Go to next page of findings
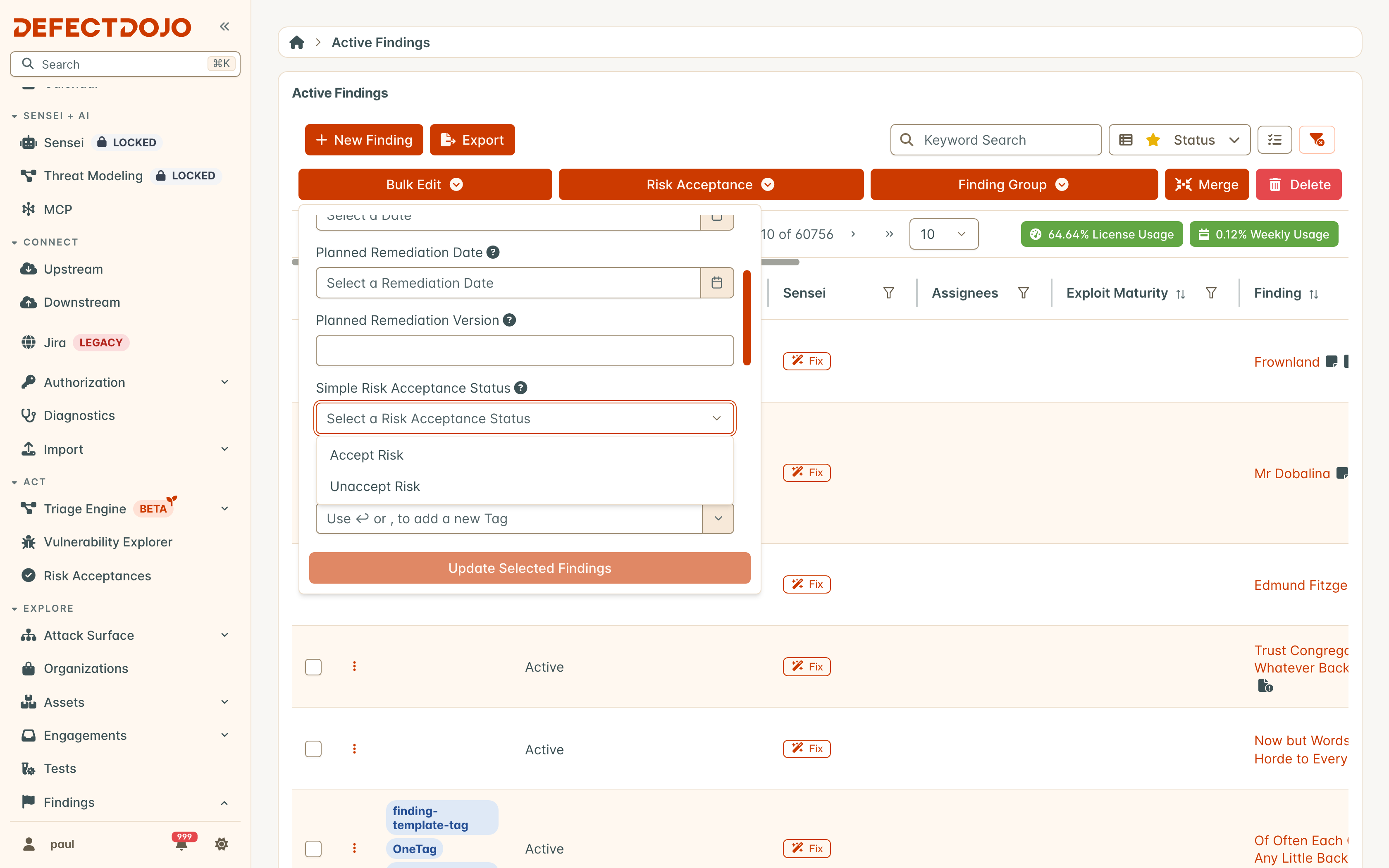The width and height of the screenshot is (1389, 868). click(x=854, y=234)
